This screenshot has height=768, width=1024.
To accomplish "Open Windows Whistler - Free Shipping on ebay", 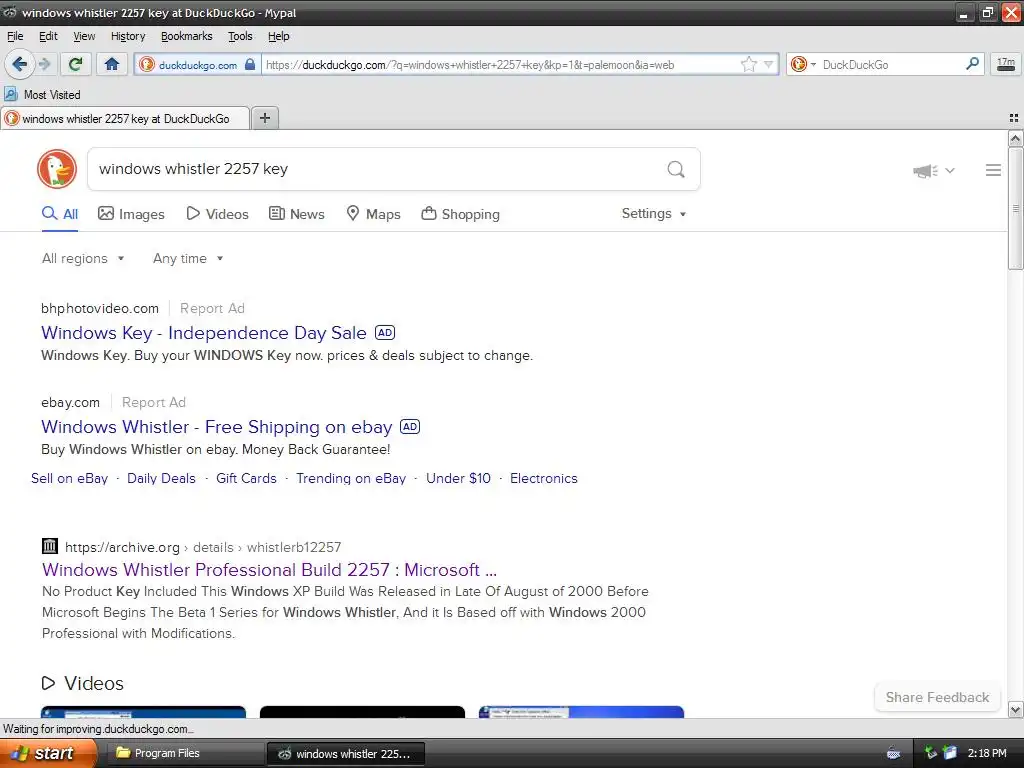I will coord(217,427).
